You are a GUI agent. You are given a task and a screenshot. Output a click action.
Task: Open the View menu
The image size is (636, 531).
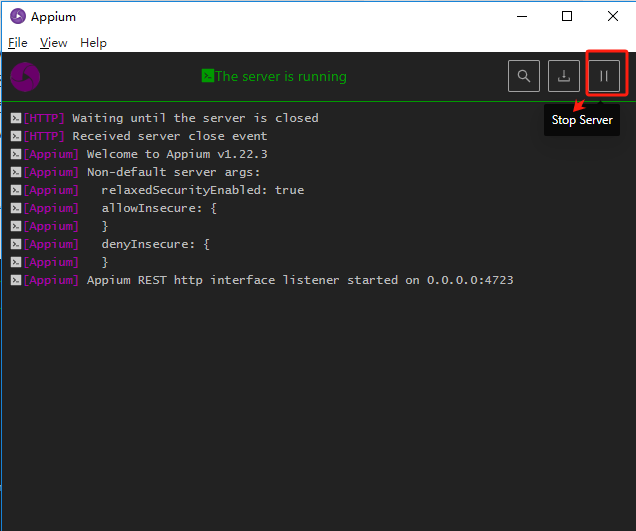[x=54, y=43]
